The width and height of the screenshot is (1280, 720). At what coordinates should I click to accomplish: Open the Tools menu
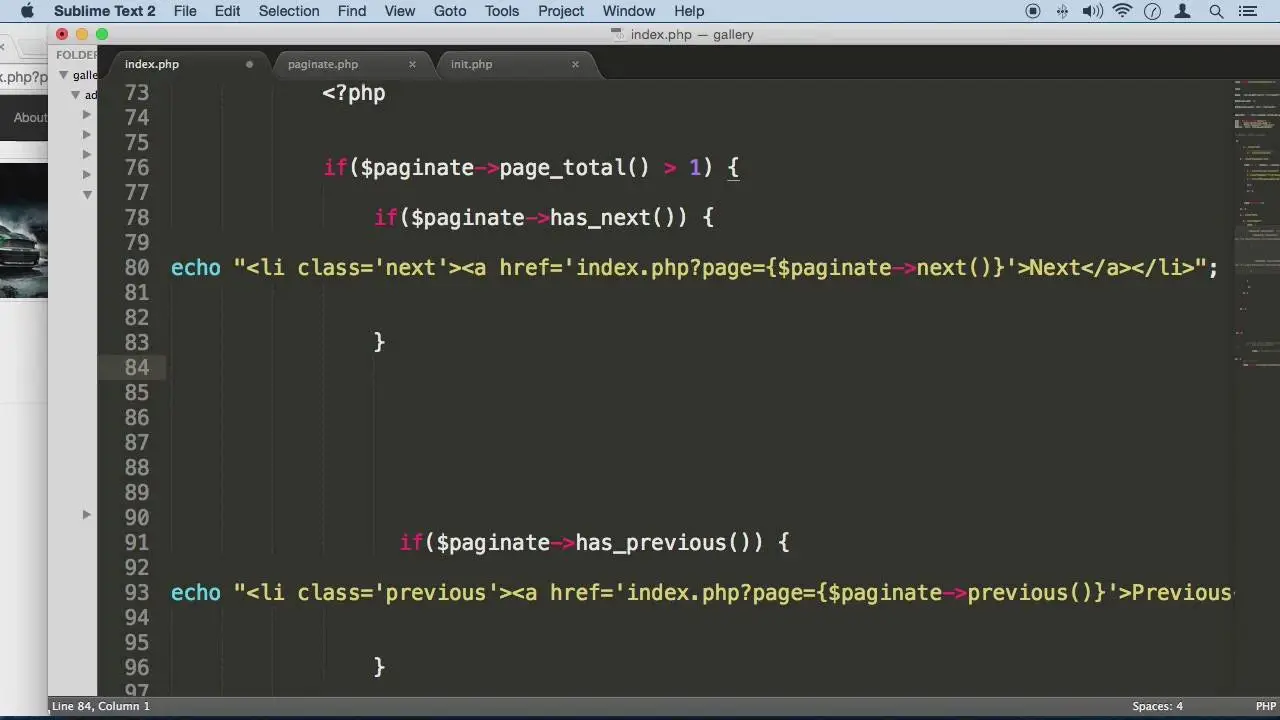click(502, 11)
